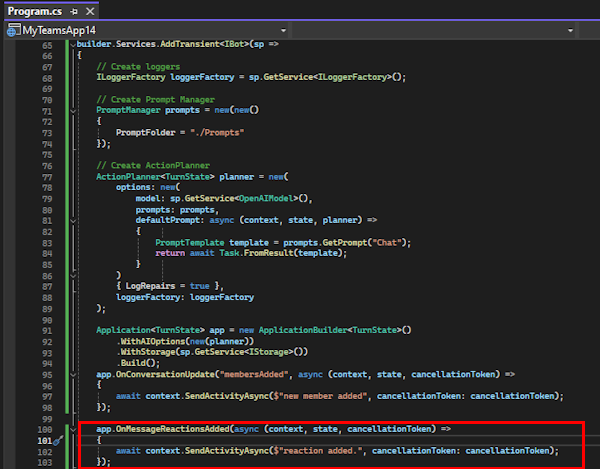600x469 pixels.
Task: Click SendActivityAsync on line 102
Action: pos(227,451)
